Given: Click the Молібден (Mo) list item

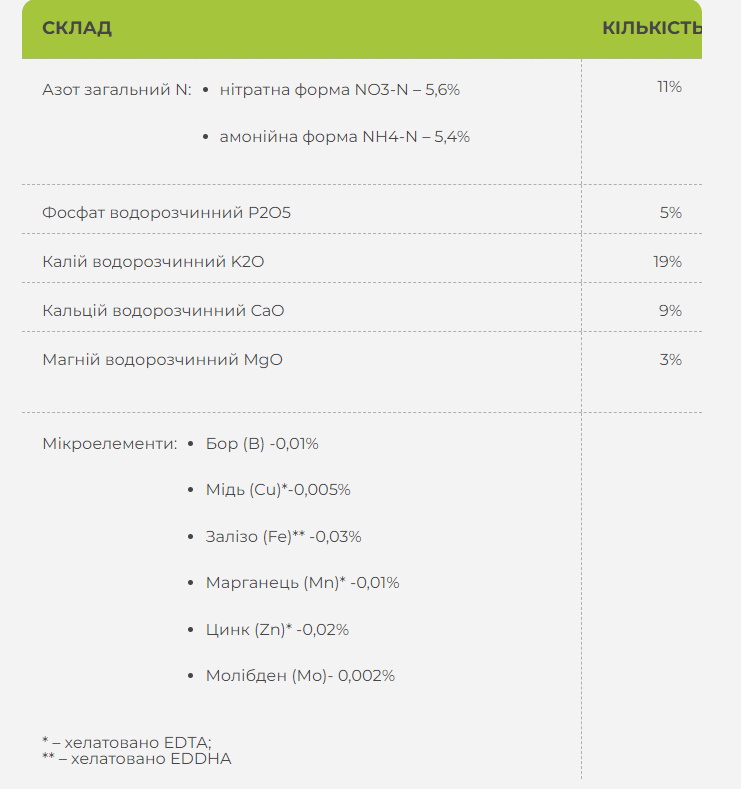Looking at the screenshot, I should (300, 676).
